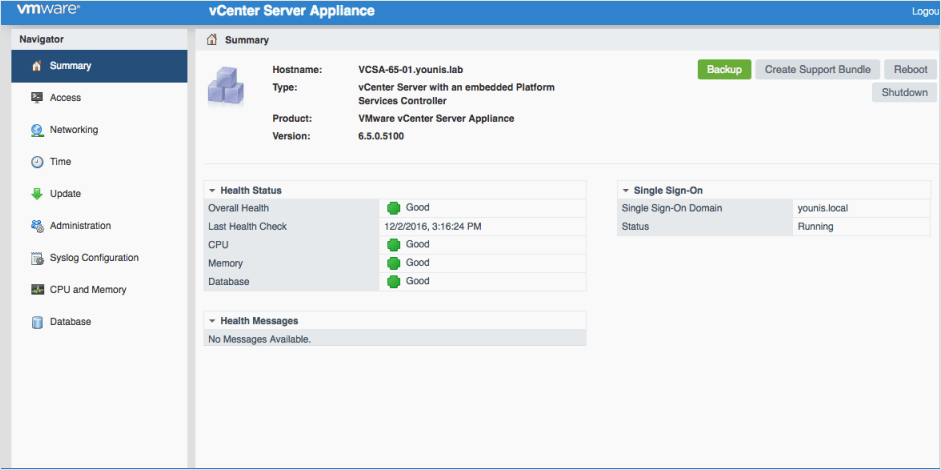Screen dimensions: 941x470
Task: Click the Access terminal icon
Action: (x=37, y=98)
